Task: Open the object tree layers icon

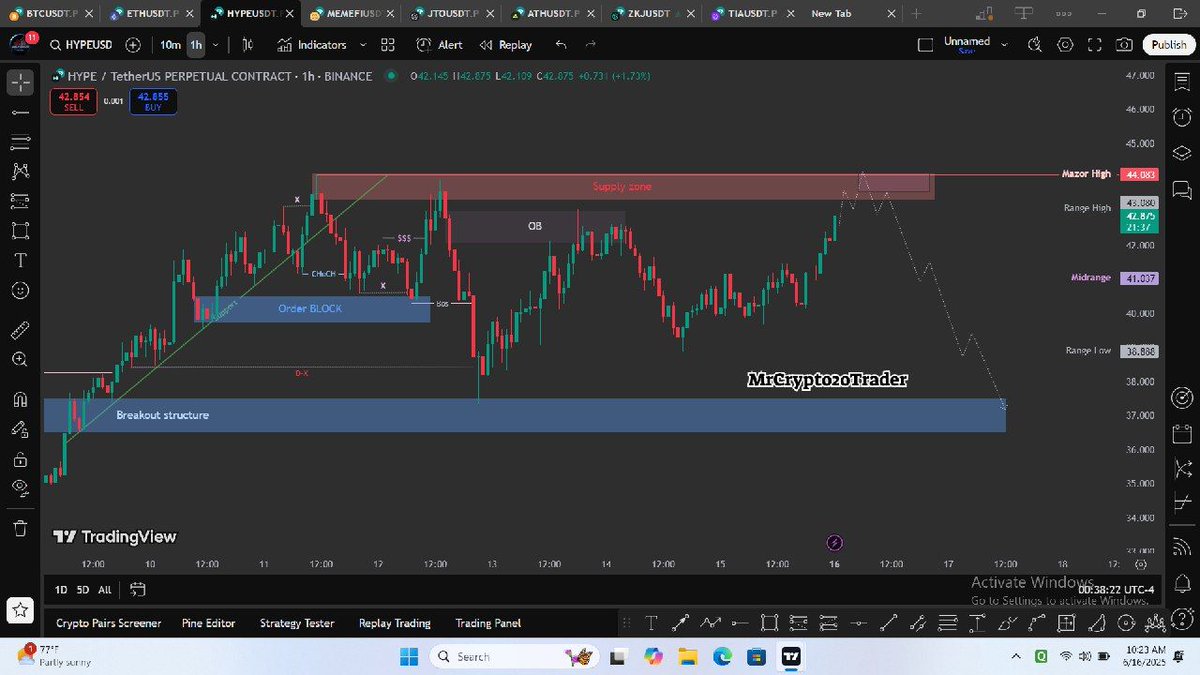Action: 1180,153
